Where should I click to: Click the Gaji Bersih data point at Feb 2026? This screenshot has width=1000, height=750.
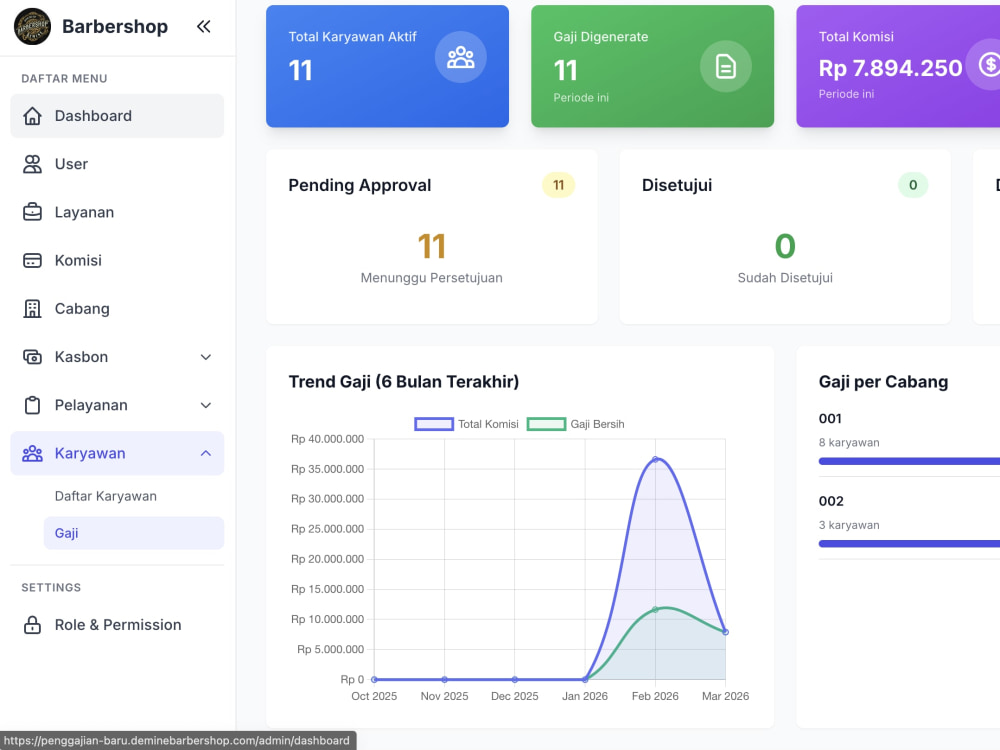[x=655, y=610]
